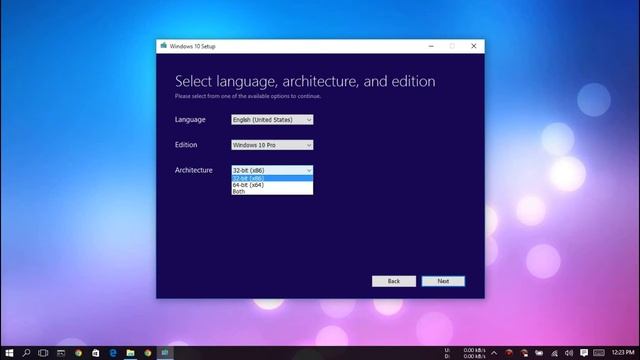Click the touch keyboard tray icon

click(x=599, y=353)
